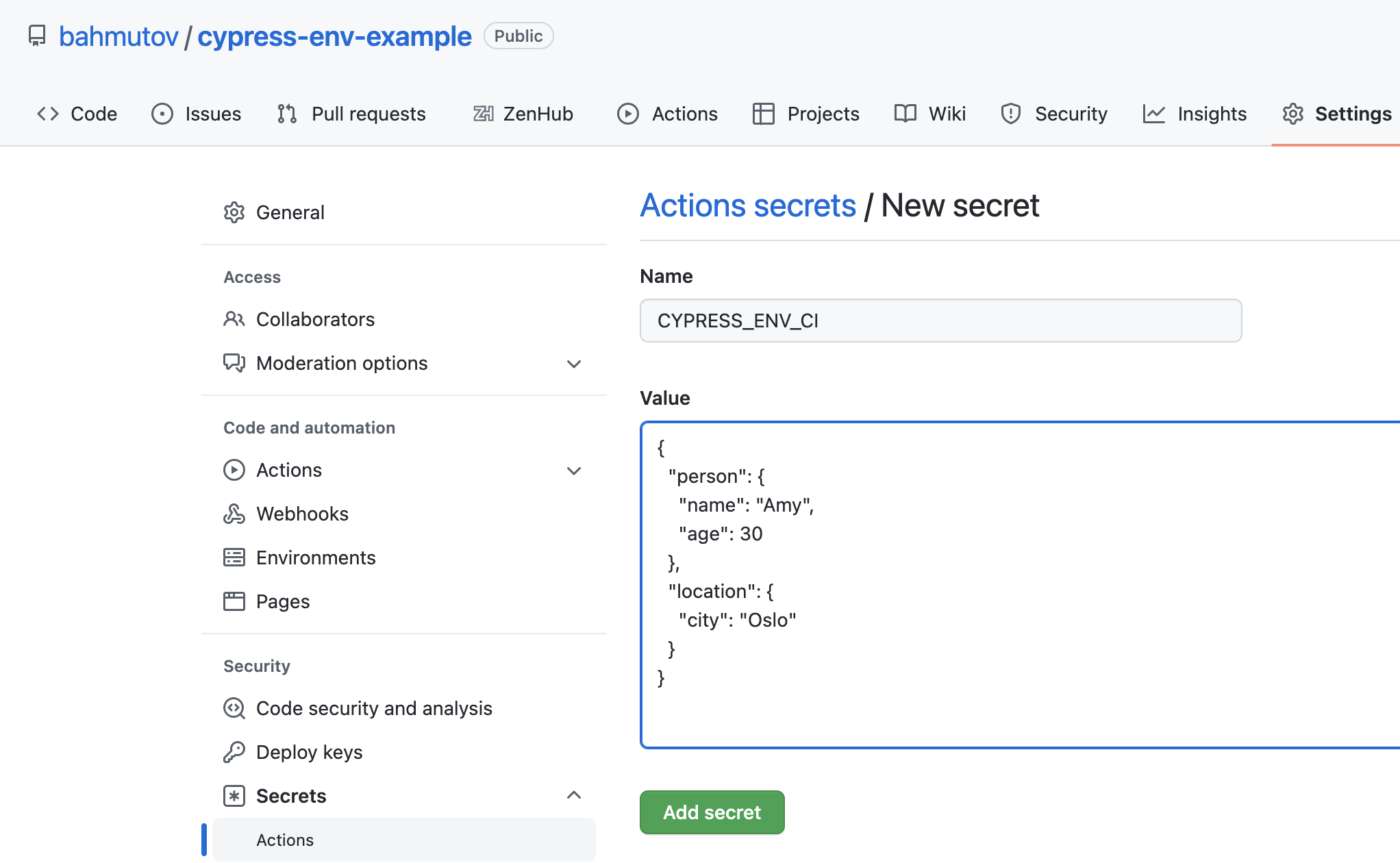This screenshot has width=1400, height=863.
Task: Select the Issues tab icon
Action: (162, 114)
